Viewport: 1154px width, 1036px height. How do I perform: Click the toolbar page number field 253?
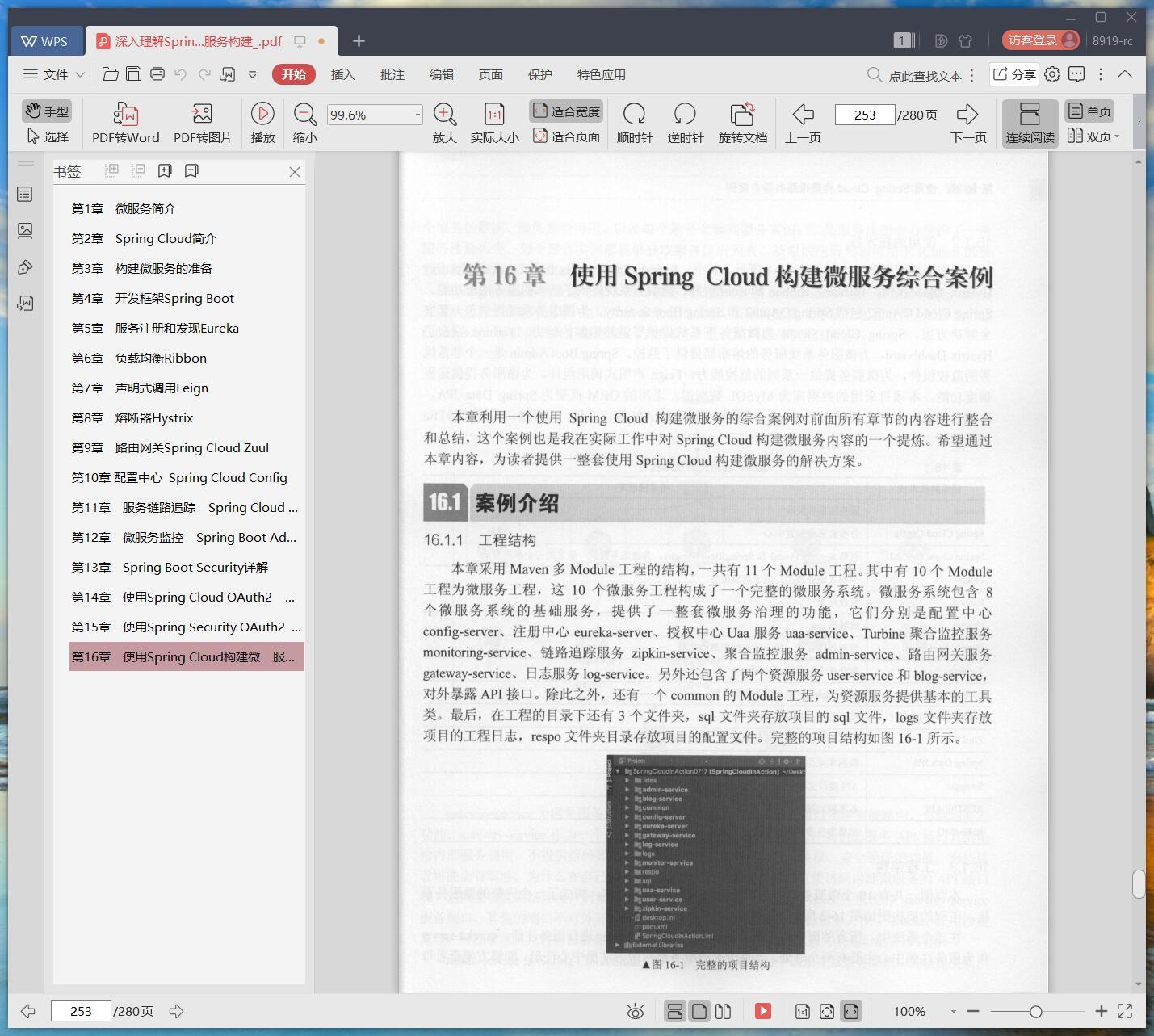865,115
